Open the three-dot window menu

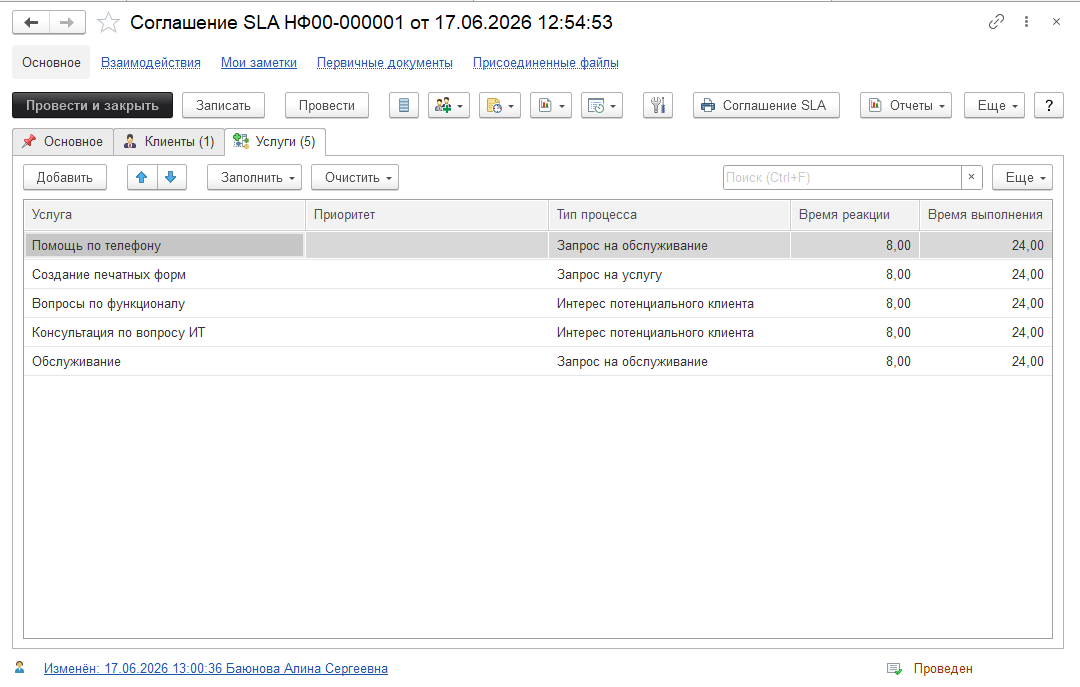tap(1026, 22)
